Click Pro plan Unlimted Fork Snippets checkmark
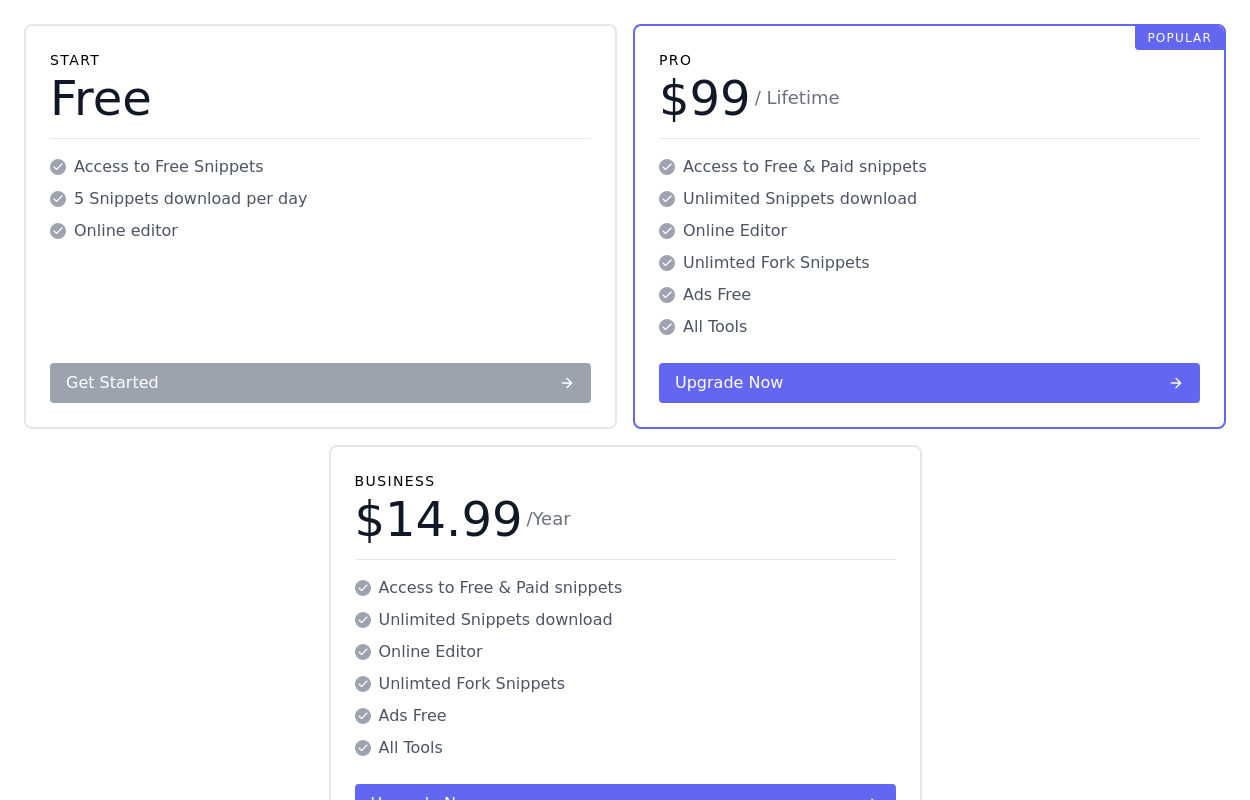Viewport: 1250px width, 800px height. click(x=667, y=263)
